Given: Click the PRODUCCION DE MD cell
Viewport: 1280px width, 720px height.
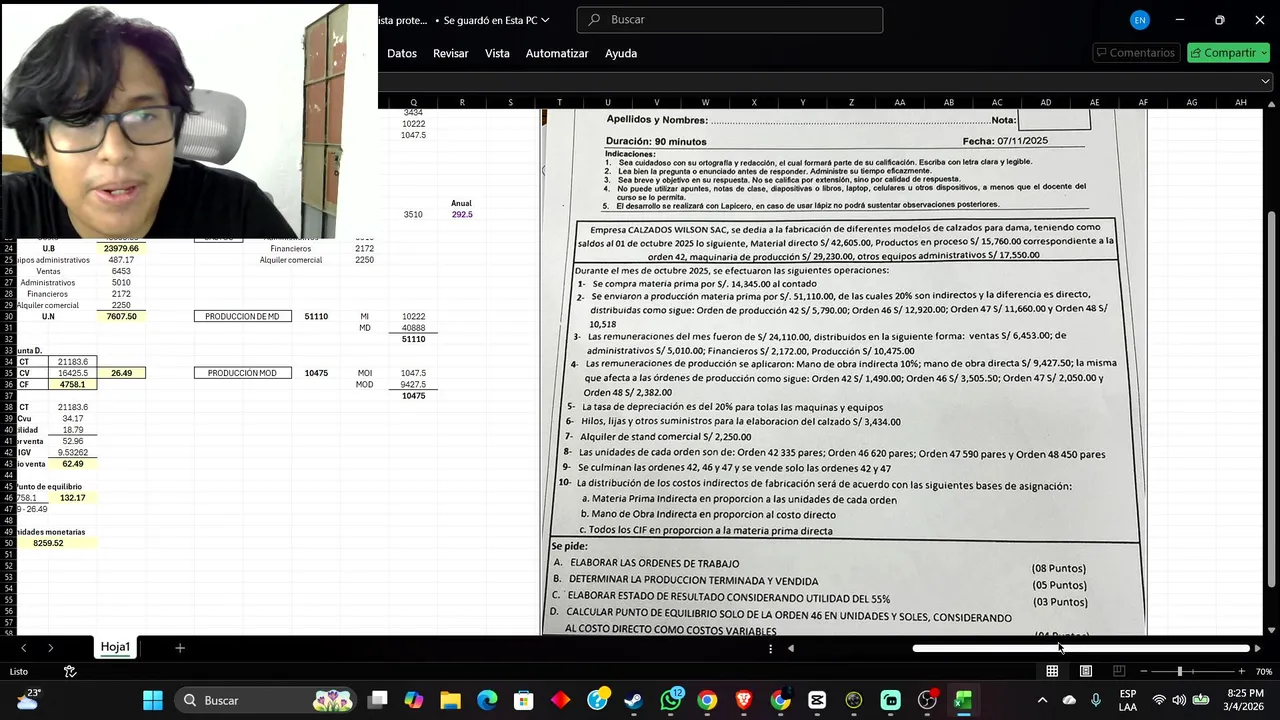Looking at the screenshot, I should point(243,316).
